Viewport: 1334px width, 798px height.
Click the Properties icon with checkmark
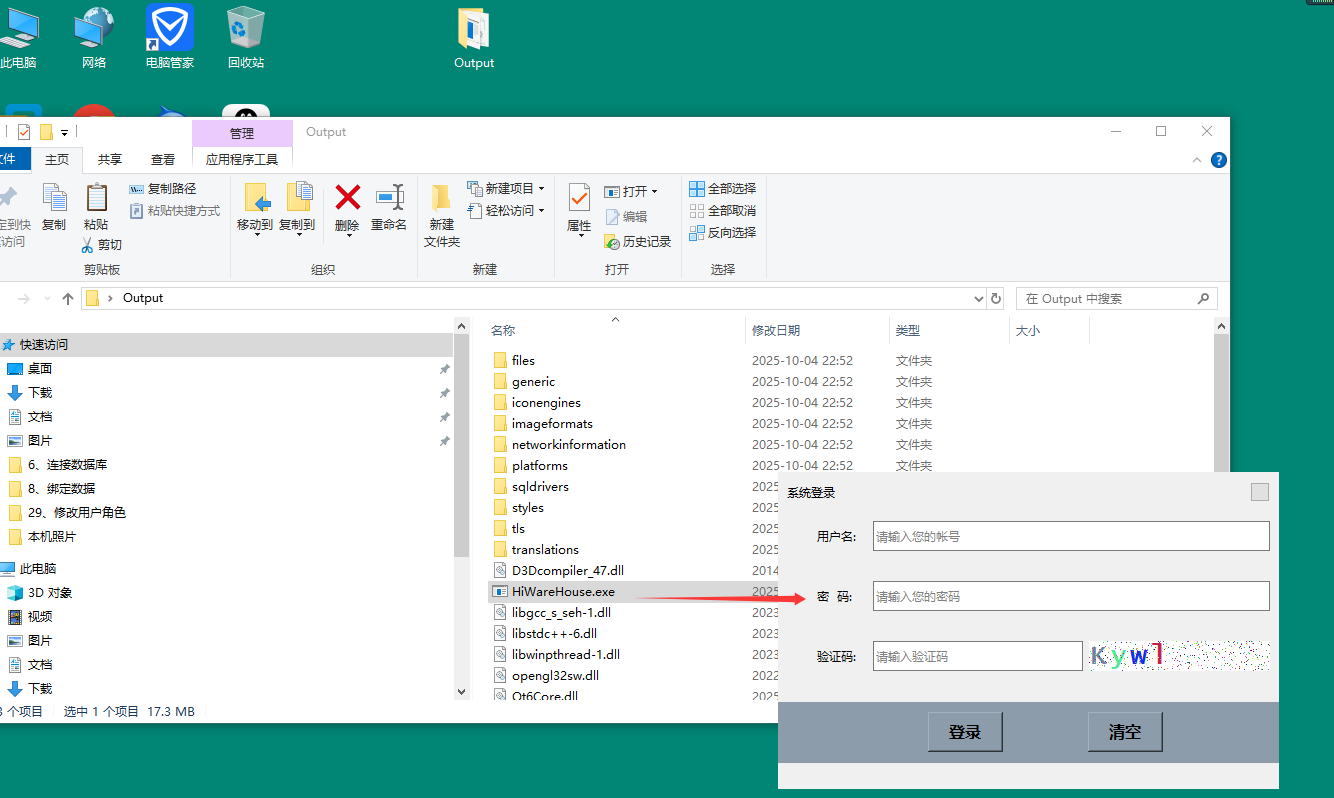coord(579,198)
